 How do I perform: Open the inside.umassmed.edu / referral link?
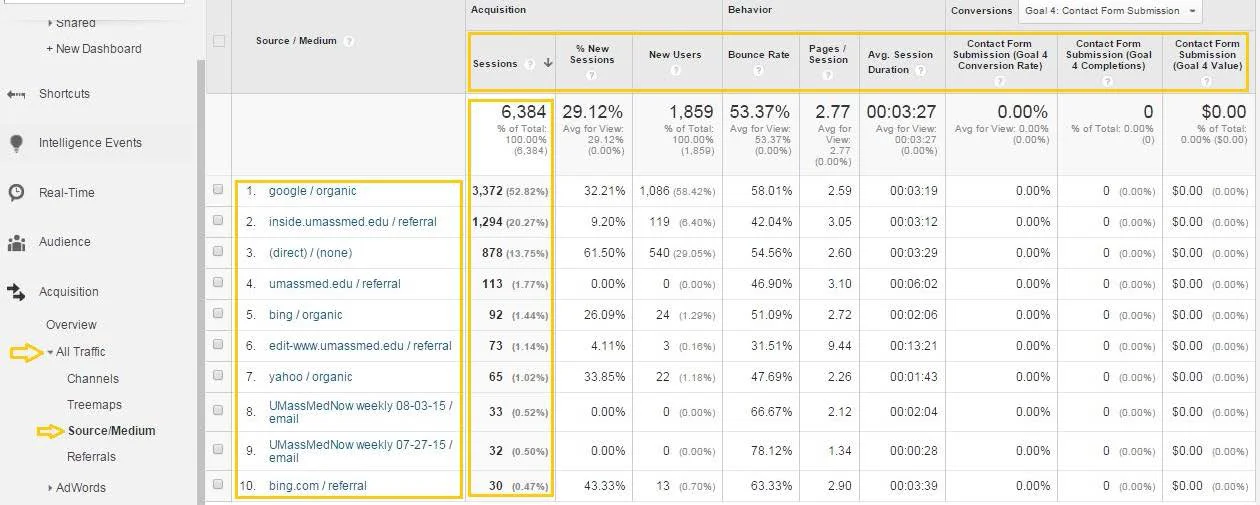point(352,222)
